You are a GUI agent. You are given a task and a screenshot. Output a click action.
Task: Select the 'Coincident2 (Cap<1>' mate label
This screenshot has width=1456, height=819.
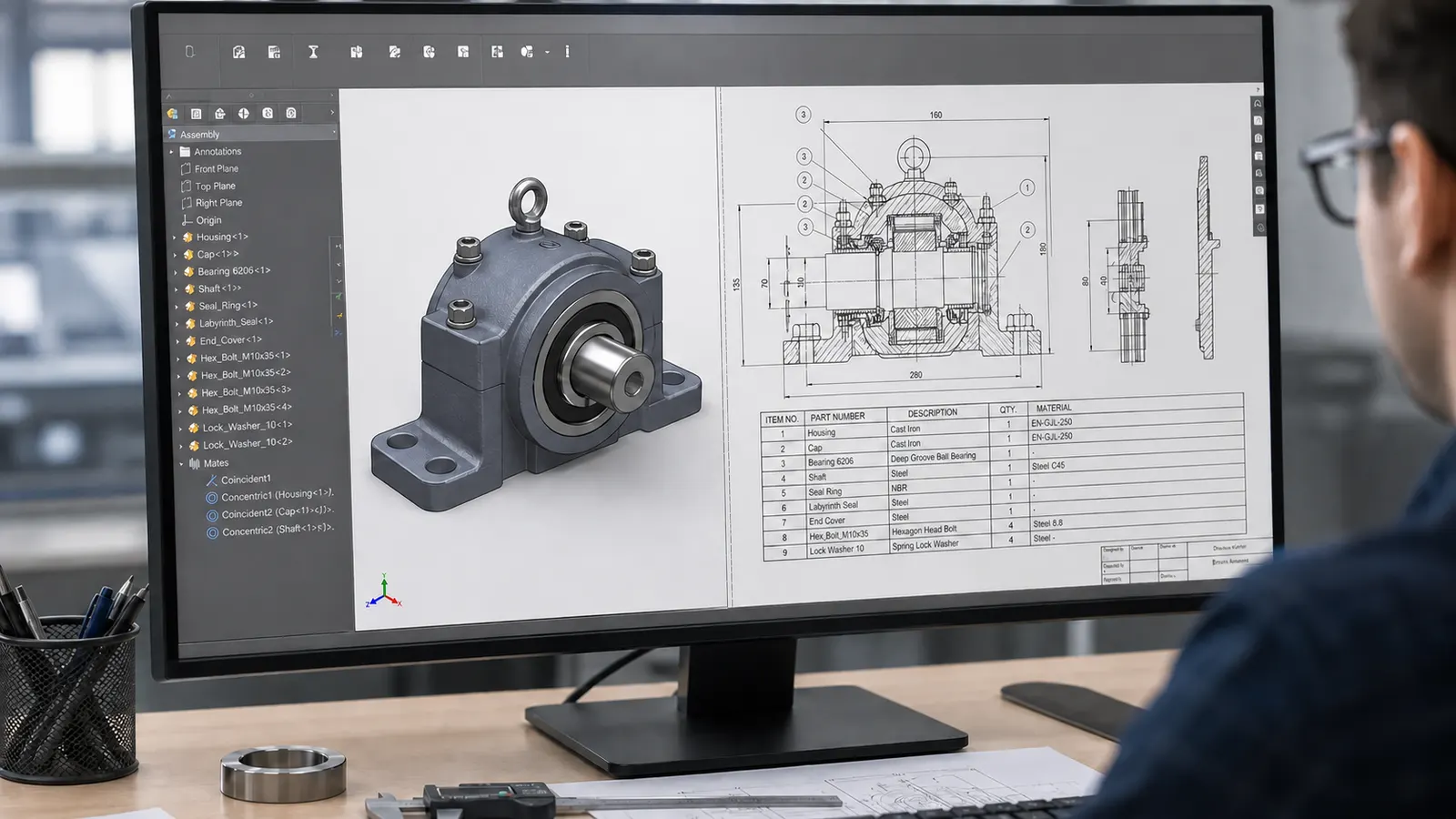pyautogui.click(x=276, y=512)
